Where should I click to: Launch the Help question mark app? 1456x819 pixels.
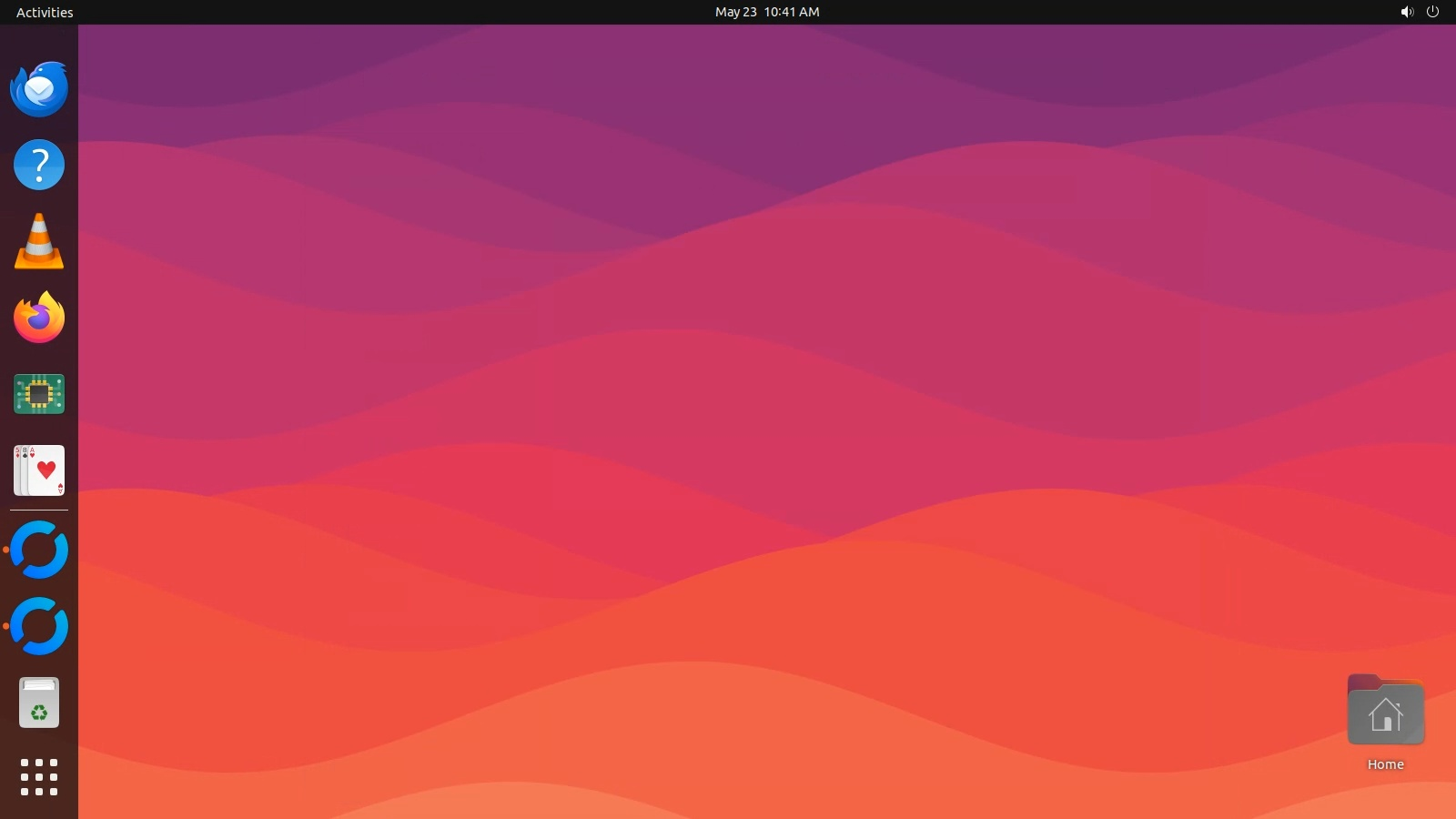[39, 165]
